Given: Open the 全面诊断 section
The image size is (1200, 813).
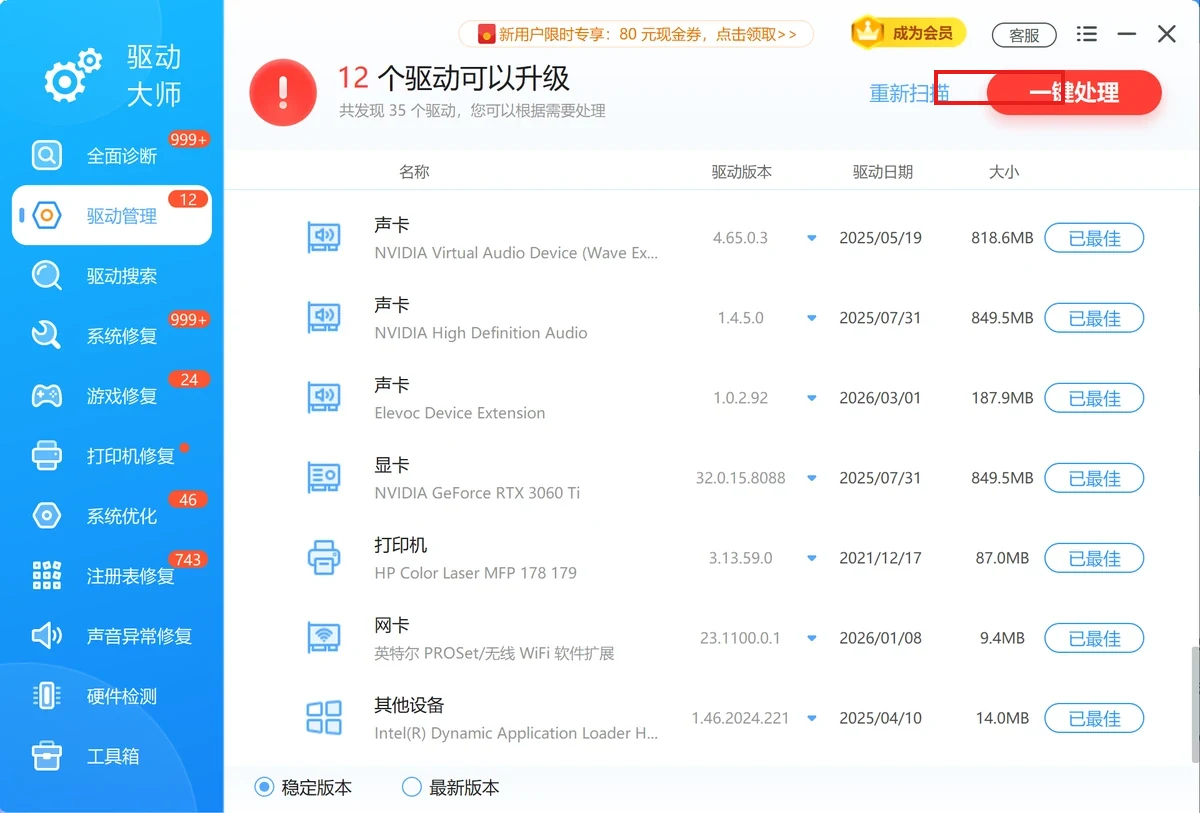Looking at the screenshot, I should 112,156.
